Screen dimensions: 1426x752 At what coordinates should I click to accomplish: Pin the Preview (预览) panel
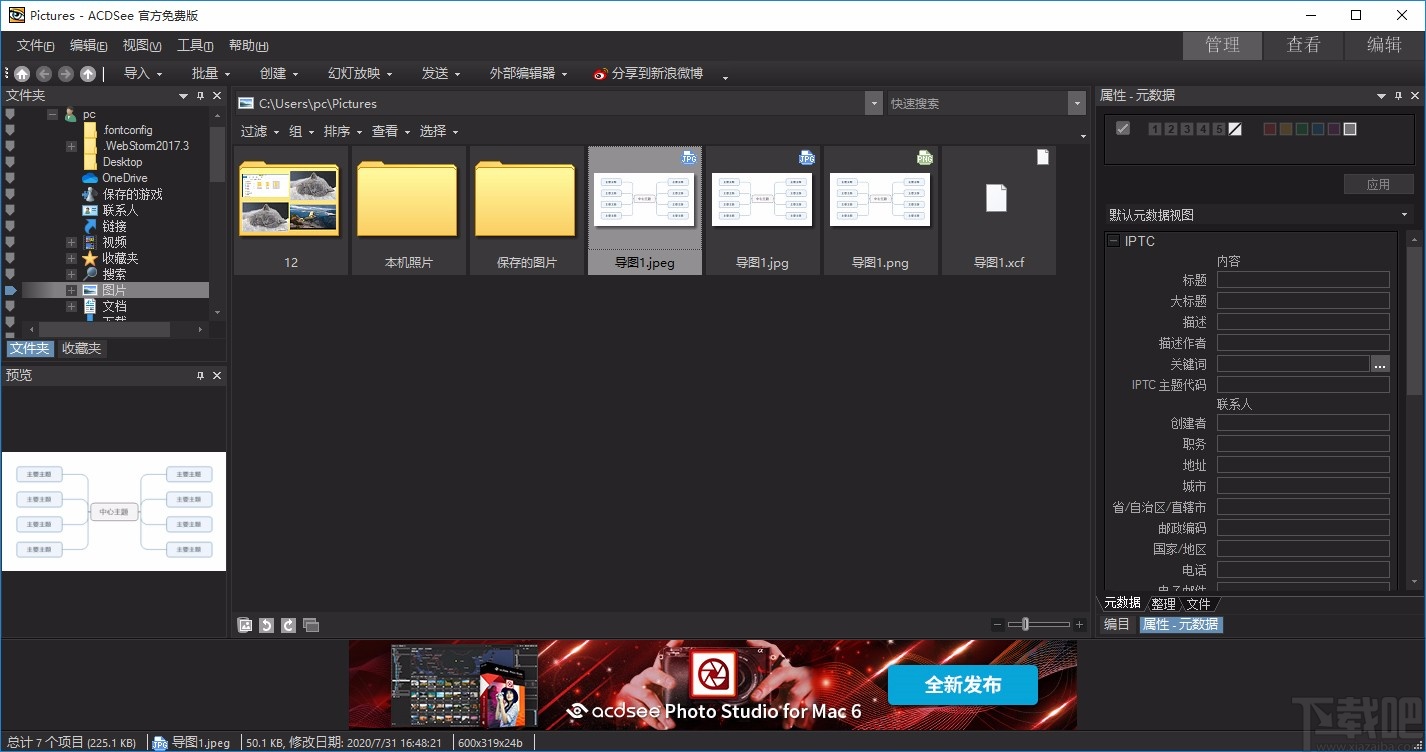200,376
